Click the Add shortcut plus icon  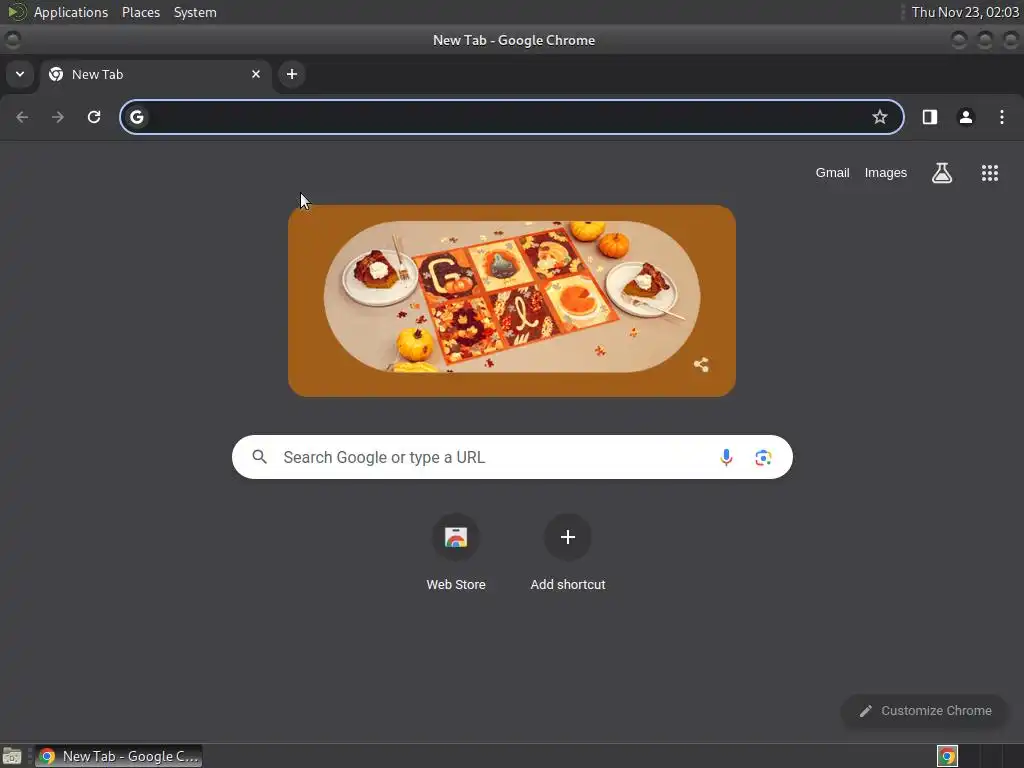coord(568,537)
